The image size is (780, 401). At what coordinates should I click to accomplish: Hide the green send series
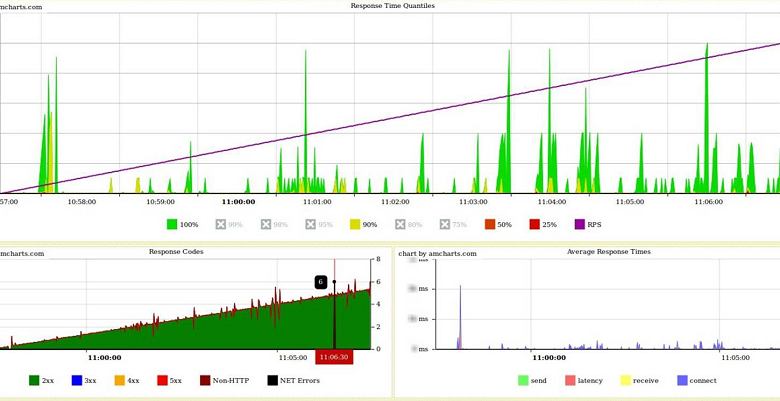(523, 380)
